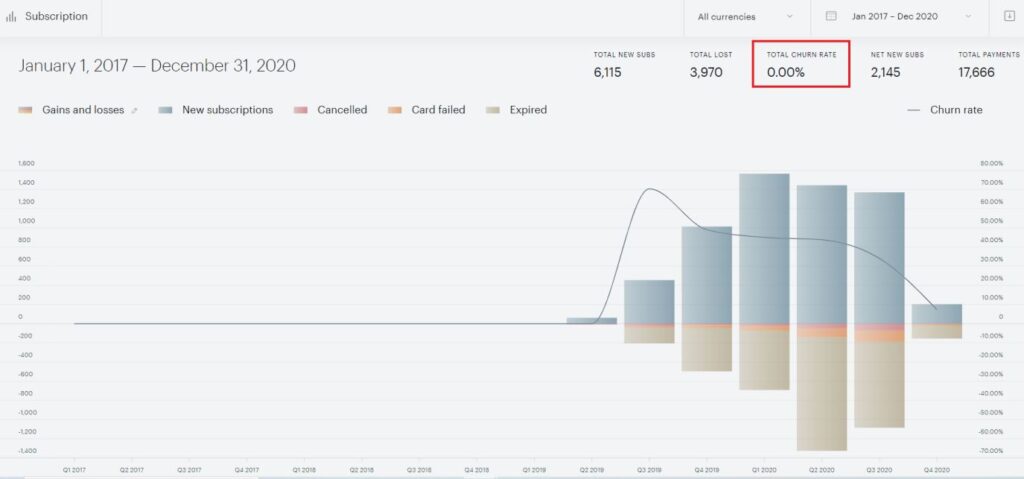1024x479 pixels.
Task: Click the Net New Subs value 2,145
Action: click(x=887, y=73)
